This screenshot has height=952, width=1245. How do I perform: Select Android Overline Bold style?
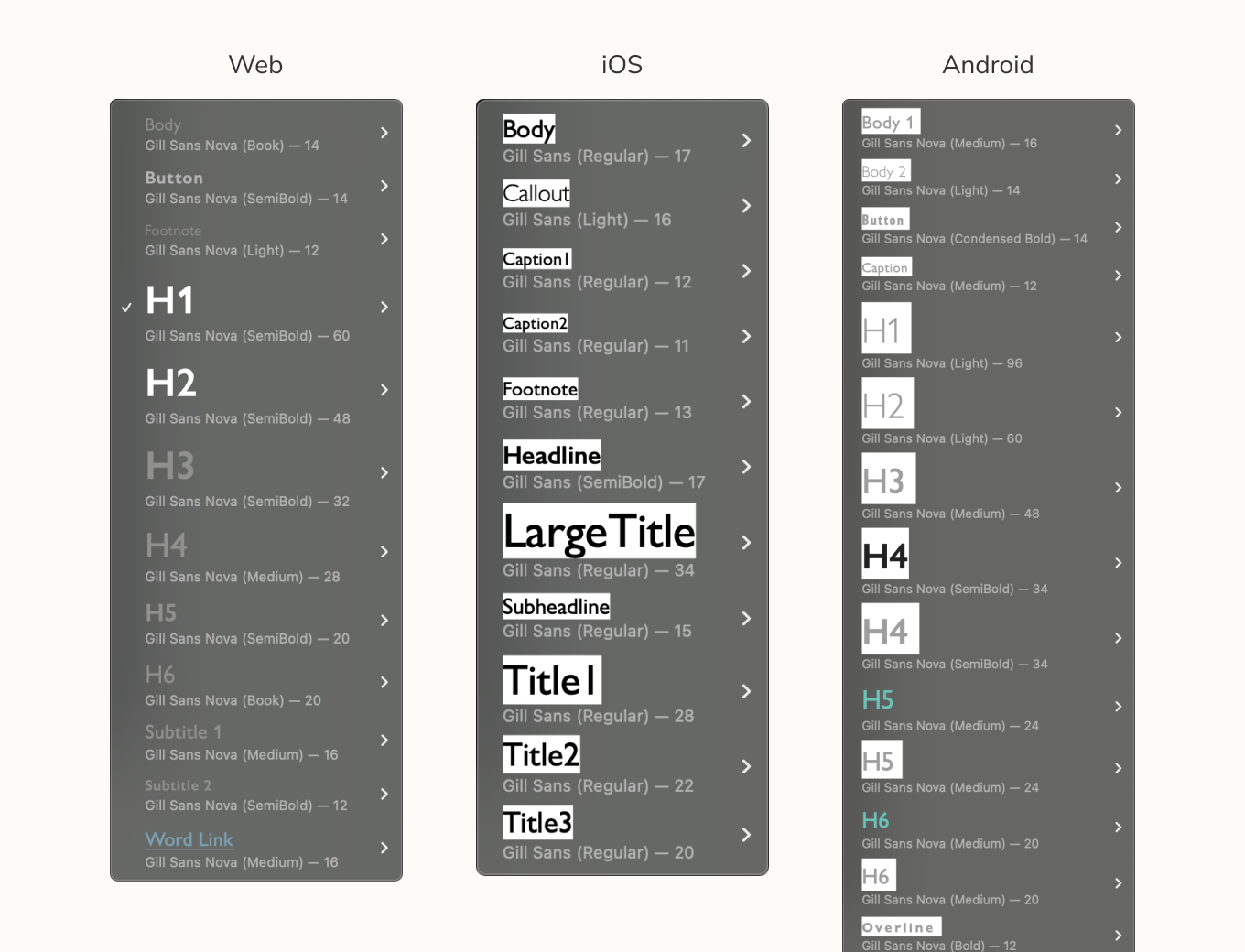pyautogui.click(x=989, y=935)
